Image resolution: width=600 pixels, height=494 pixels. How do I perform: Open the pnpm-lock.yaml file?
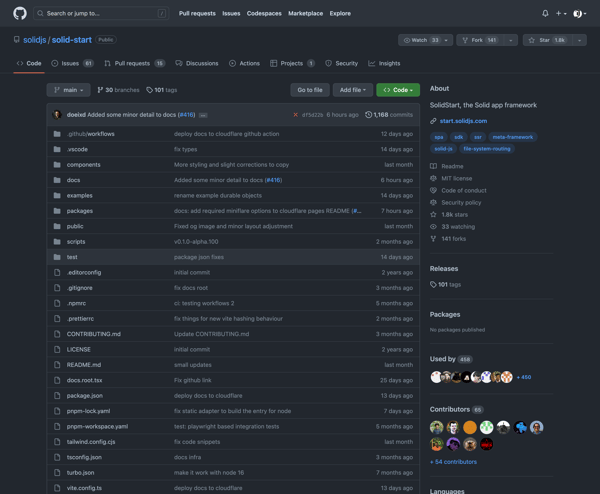[88, 411]
